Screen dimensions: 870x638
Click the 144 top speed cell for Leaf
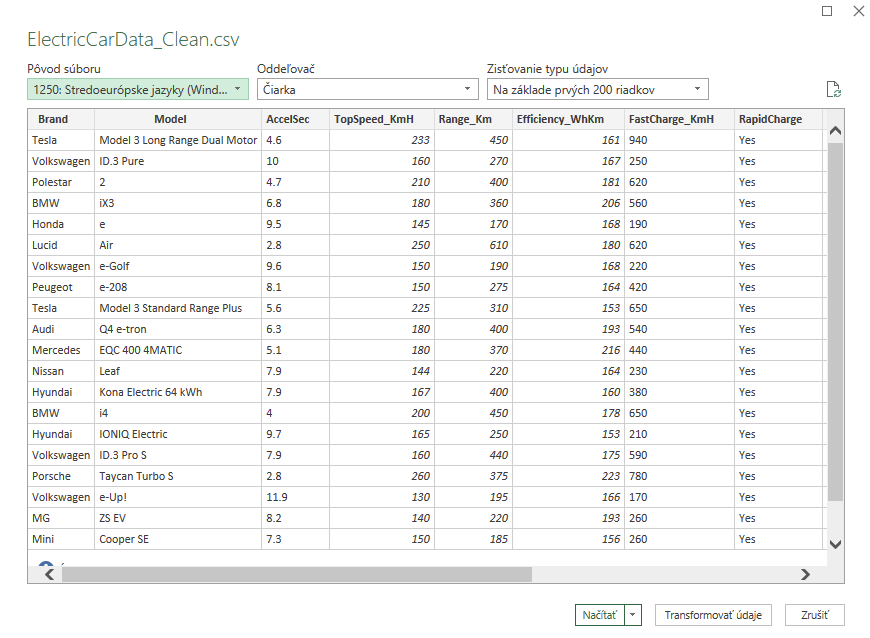pos(382,371)
